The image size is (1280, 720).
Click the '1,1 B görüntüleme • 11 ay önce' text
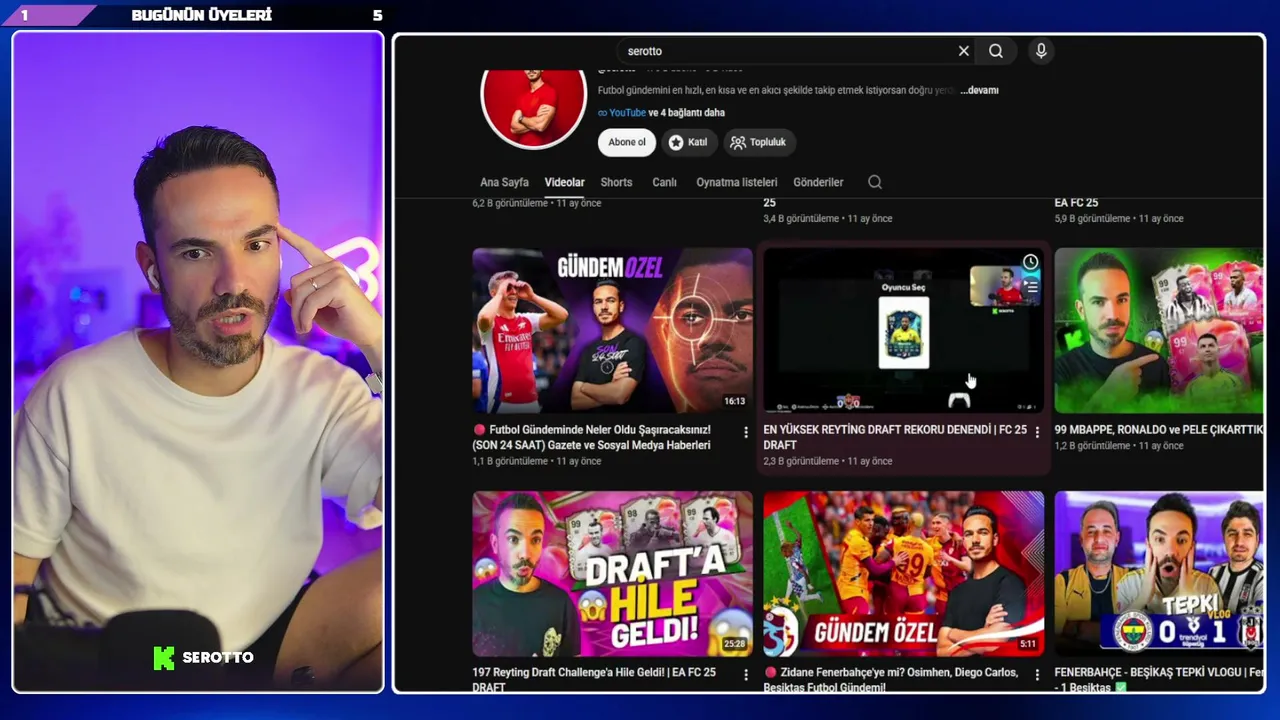click(x=536, y=461)
